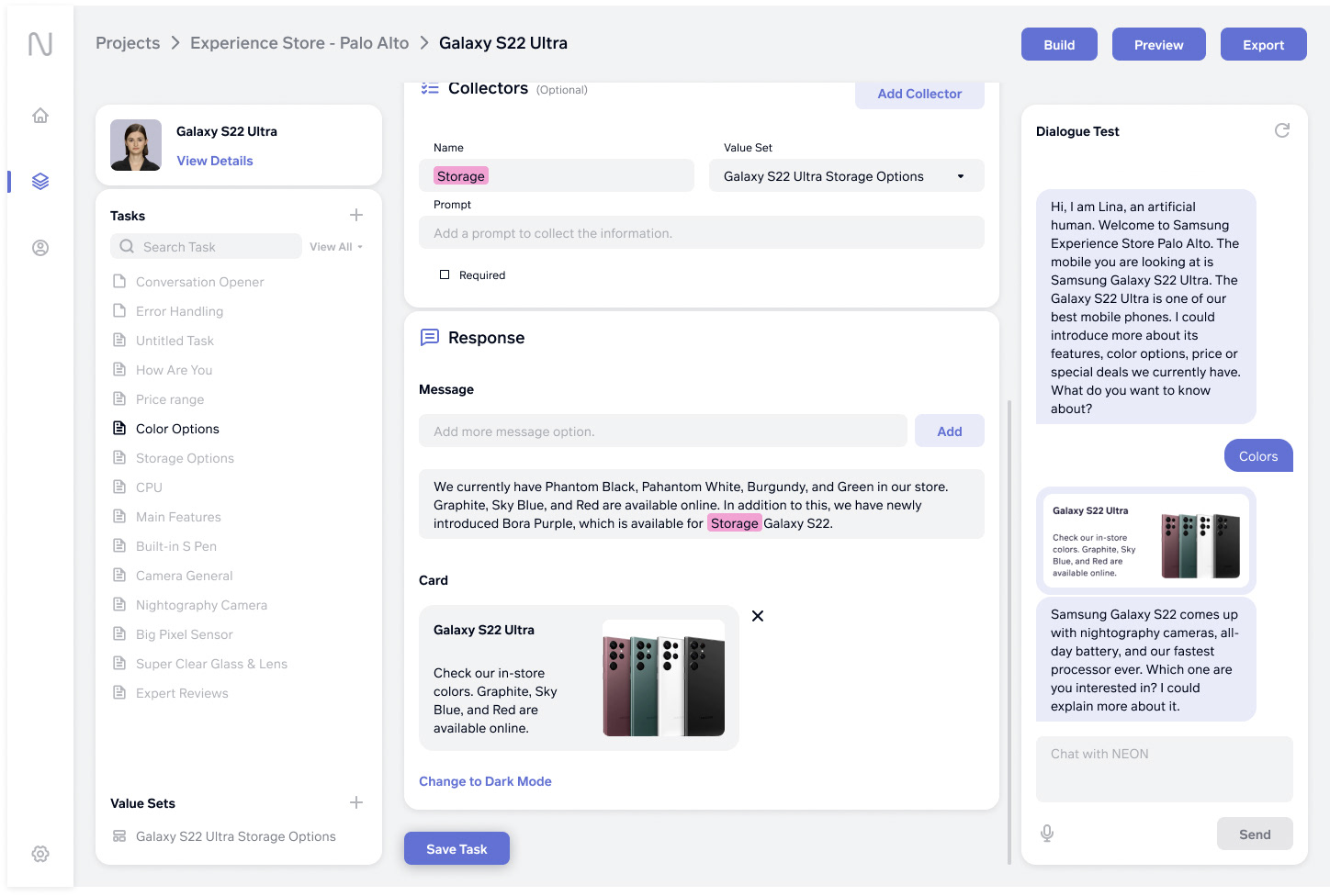This screenshot has height=896, width=1330.
Task: Select the Storage Options task
Action: click(185, 458)
